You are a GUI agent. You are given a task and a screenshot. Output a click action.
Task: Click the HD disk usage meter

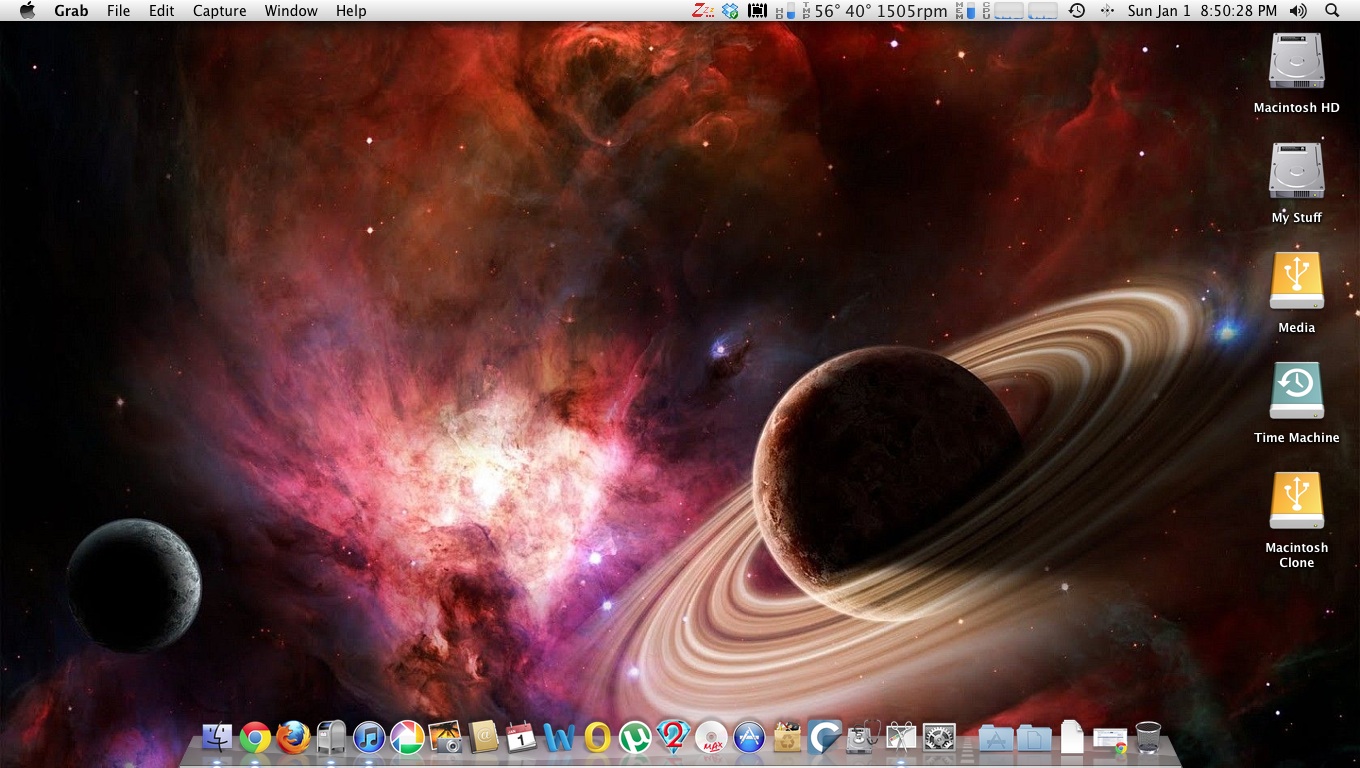[x=785, y=11]
